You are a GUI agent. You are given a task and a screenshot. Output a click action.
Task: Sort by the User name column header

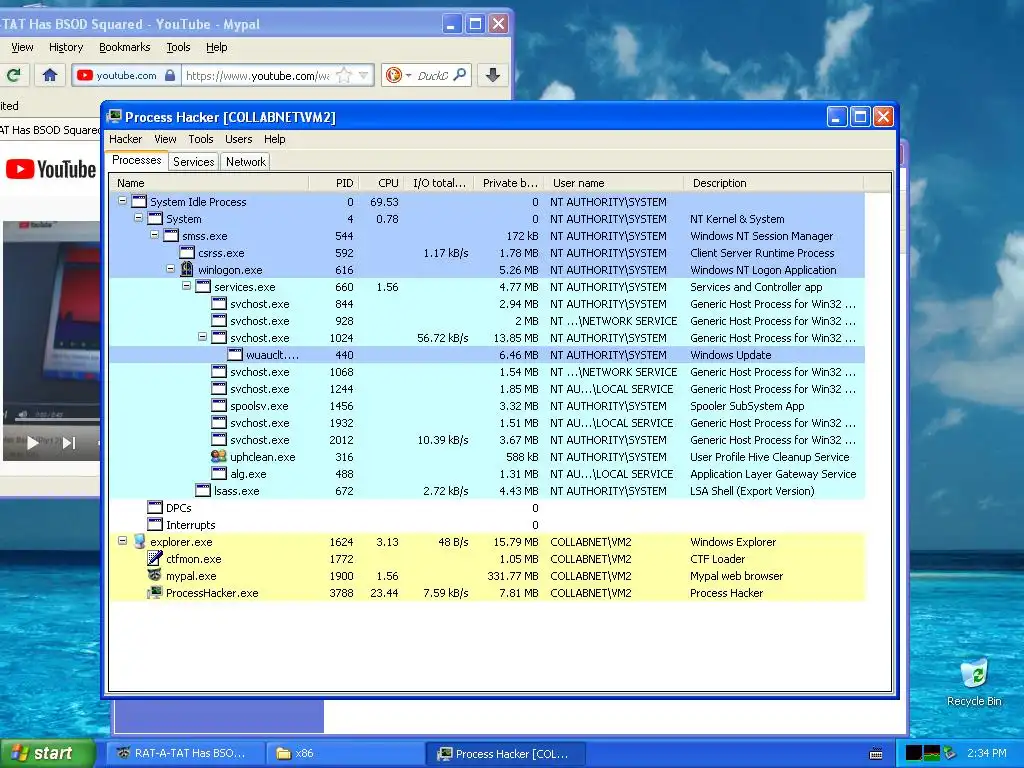pyautogui.click(x=614, y=183)
